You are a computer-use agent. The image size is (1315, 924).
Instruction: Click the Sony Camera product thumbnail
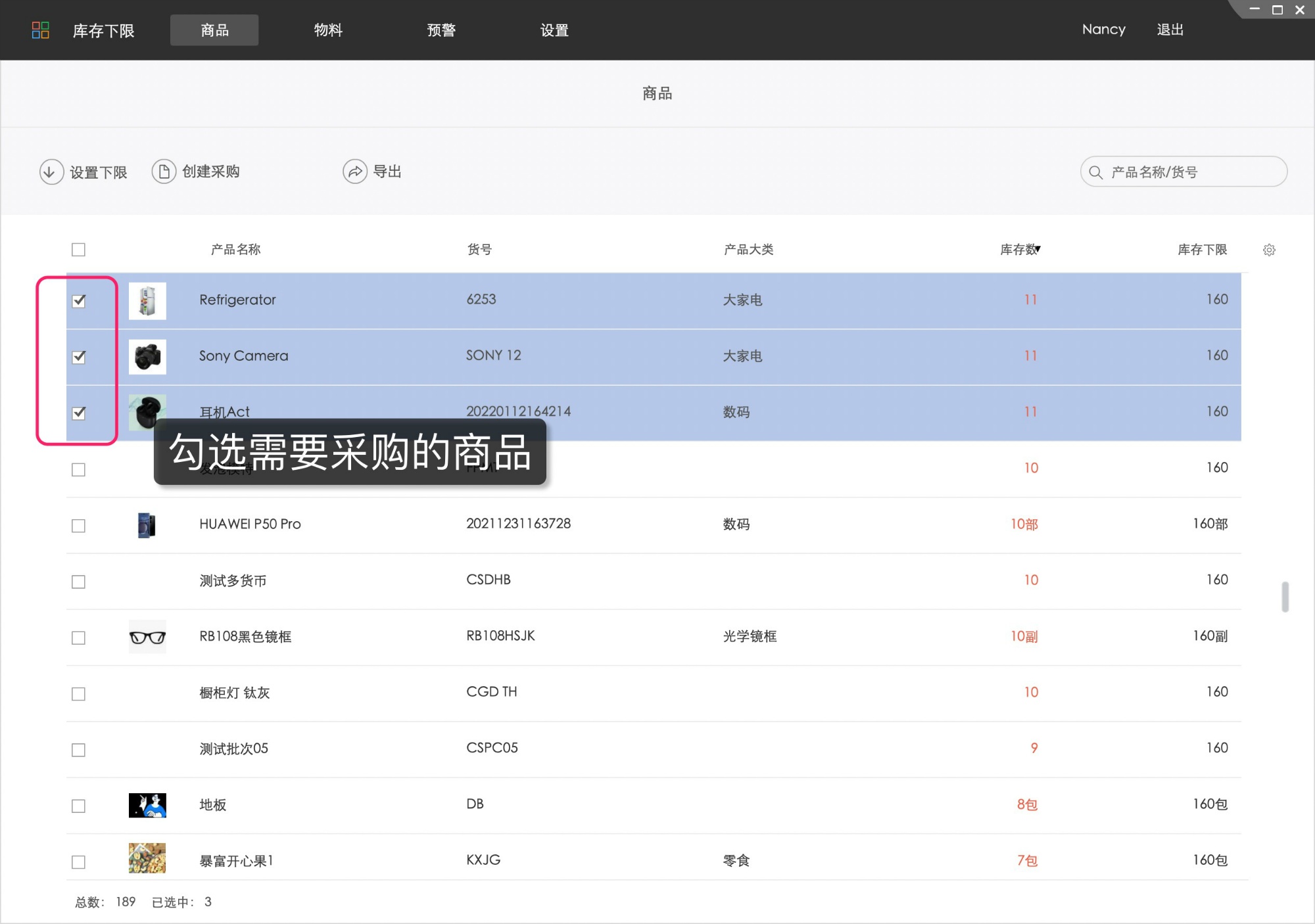(147, 357)
